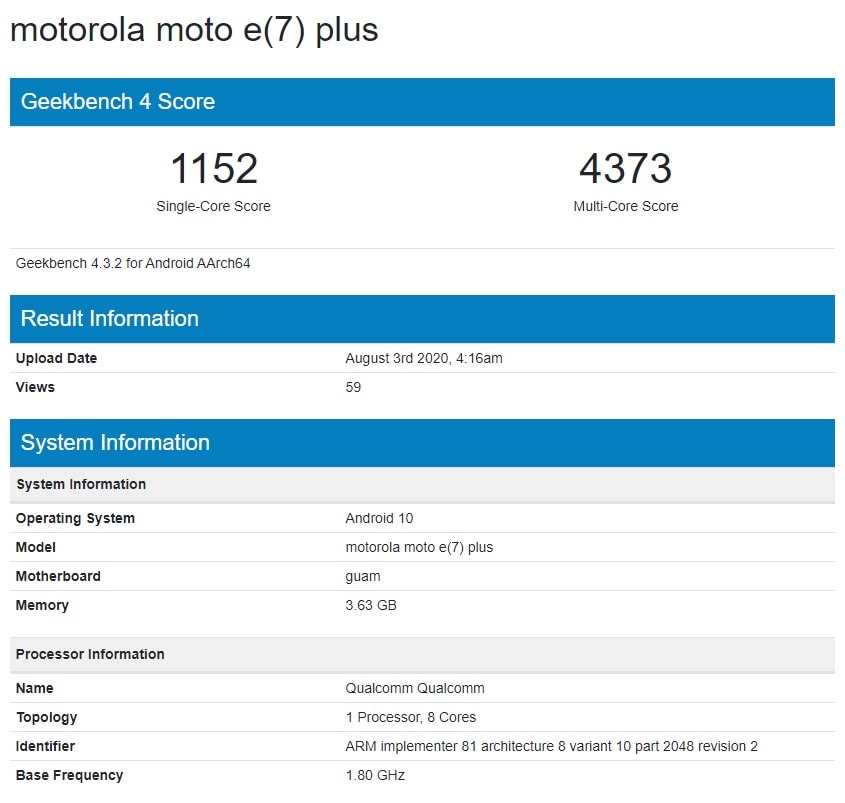
Task: Select the upload date August 3rd 2020, 4:16am
Action: click(x=424, y=358)
